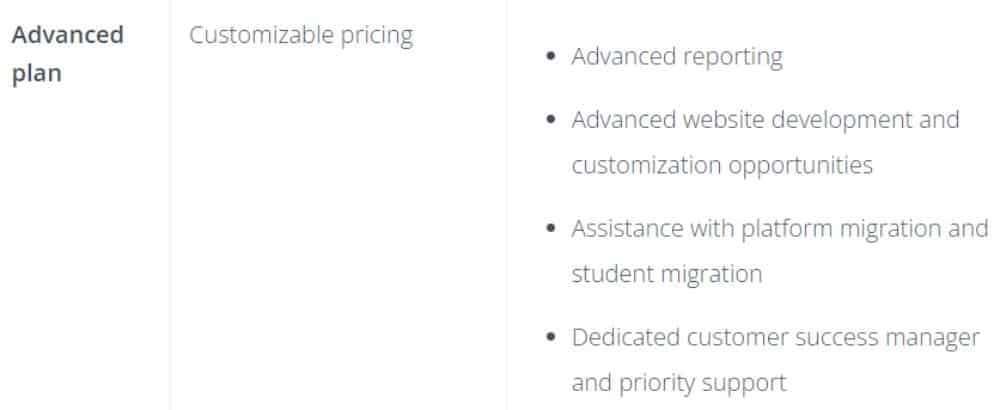Click the word 'pricing' in second column
The height and width of the screenshot is (410, 1000).
click(376, 37)
